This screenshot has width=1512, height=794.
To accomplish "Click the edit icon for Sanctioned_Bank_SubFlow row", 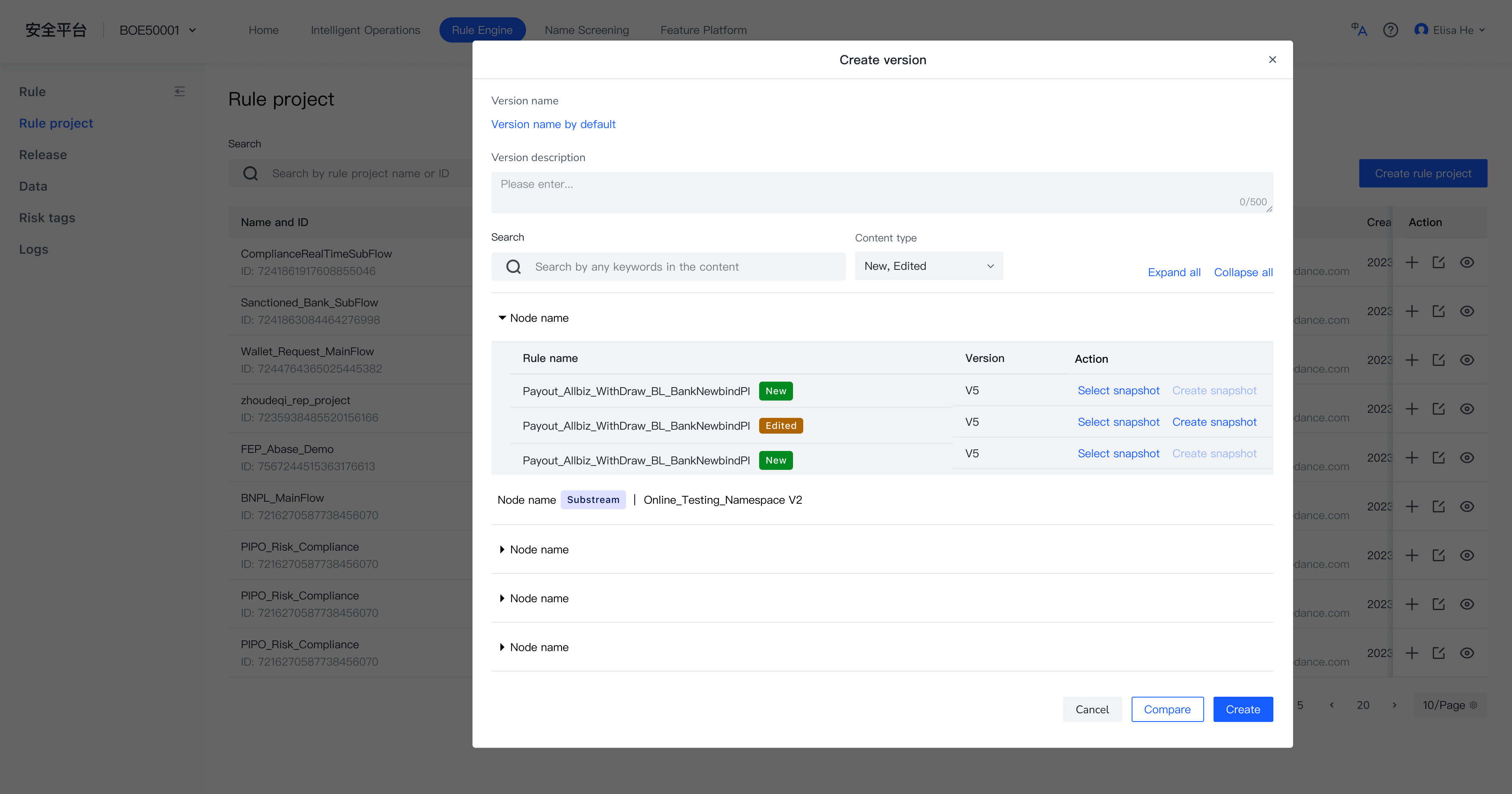I will (1439, 311).
